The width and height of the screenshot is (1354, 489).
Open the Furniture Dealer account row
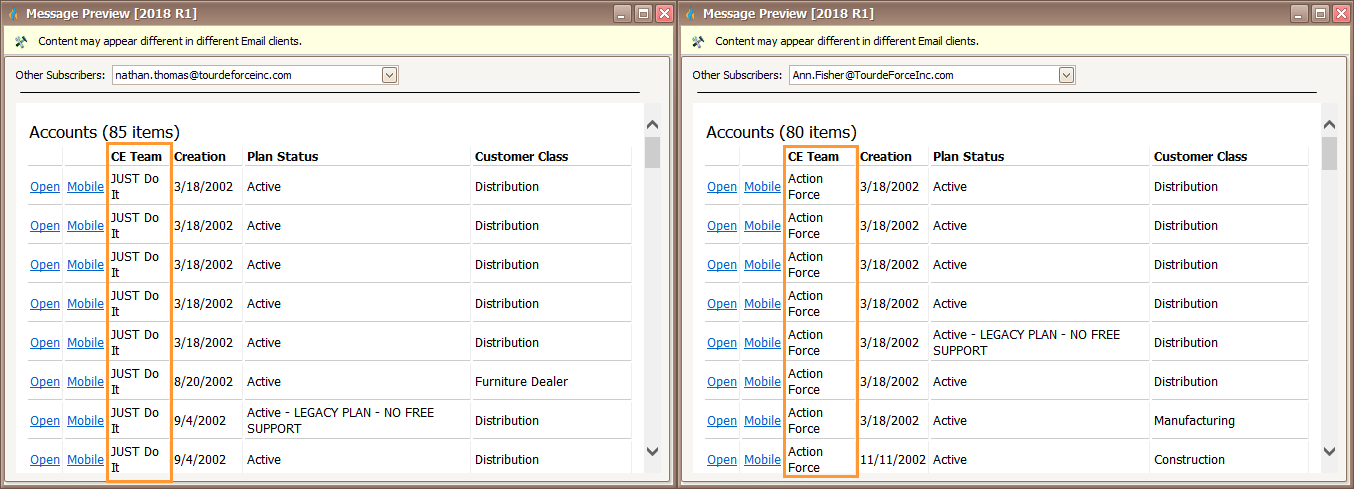45,381
